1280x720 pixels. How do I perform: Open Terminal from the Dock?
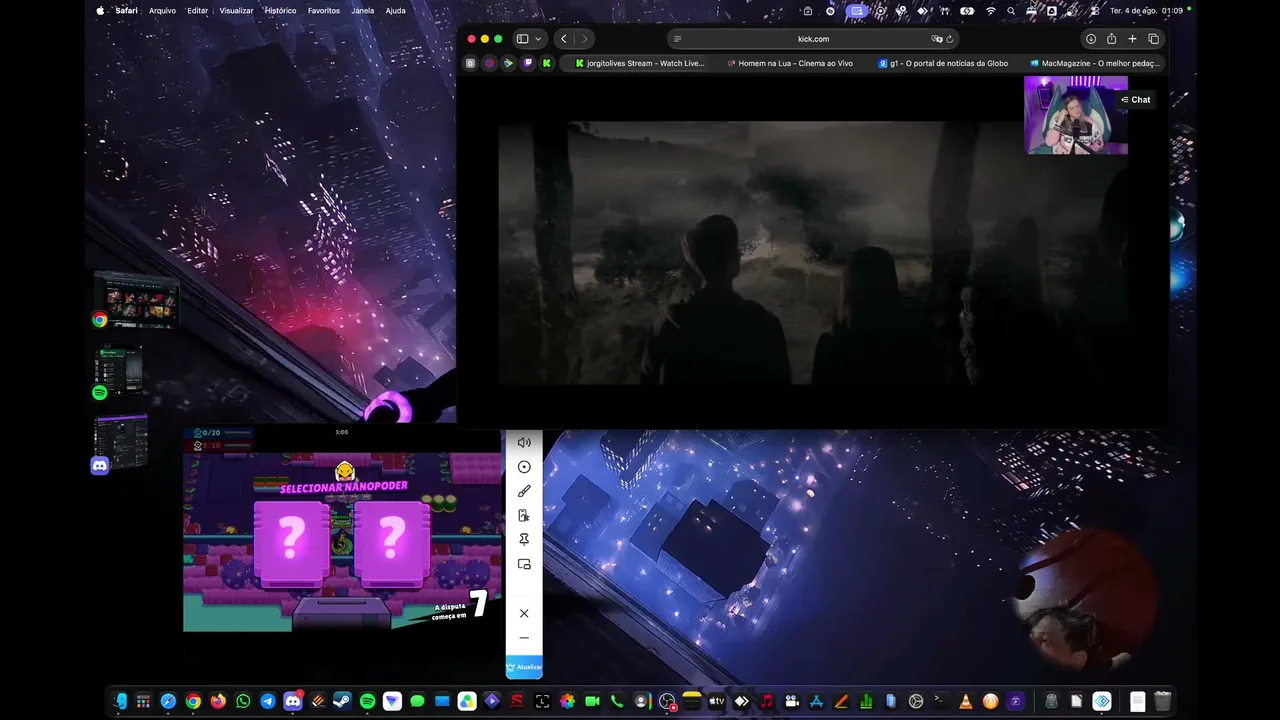pyautogui.click(x=940, y=701)
